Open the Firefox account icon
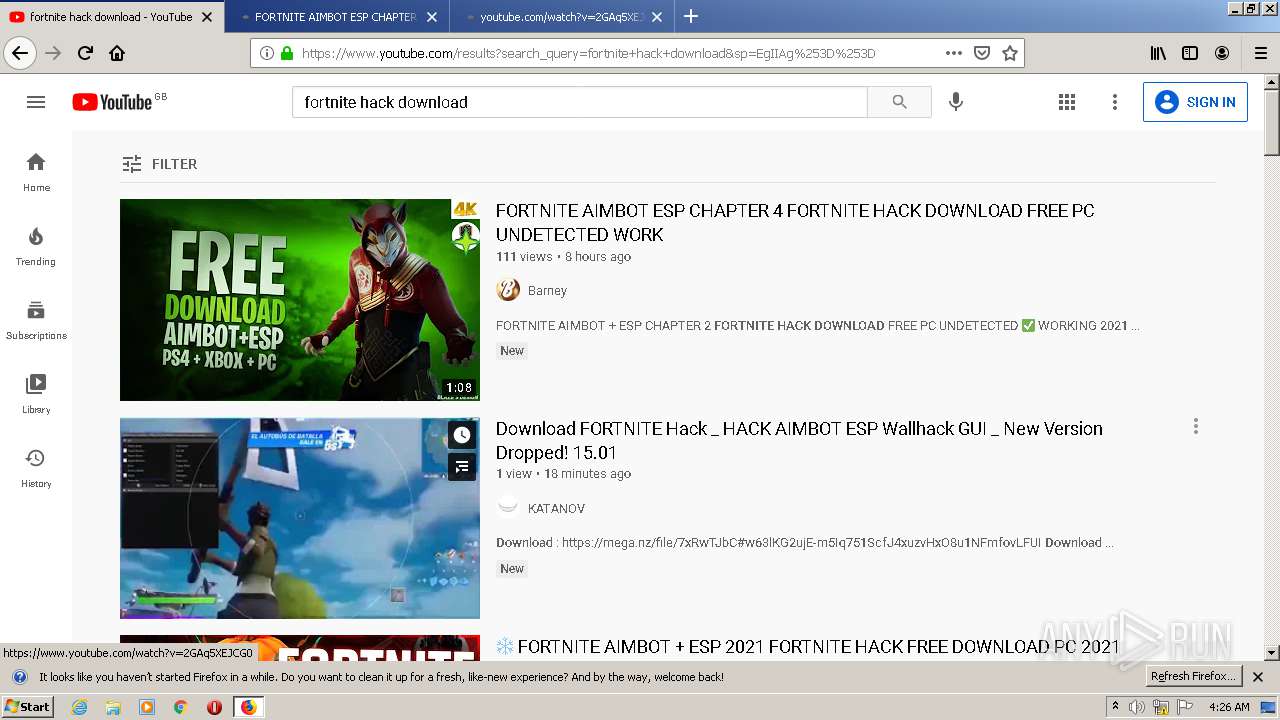 click(x=1222, y=53)
